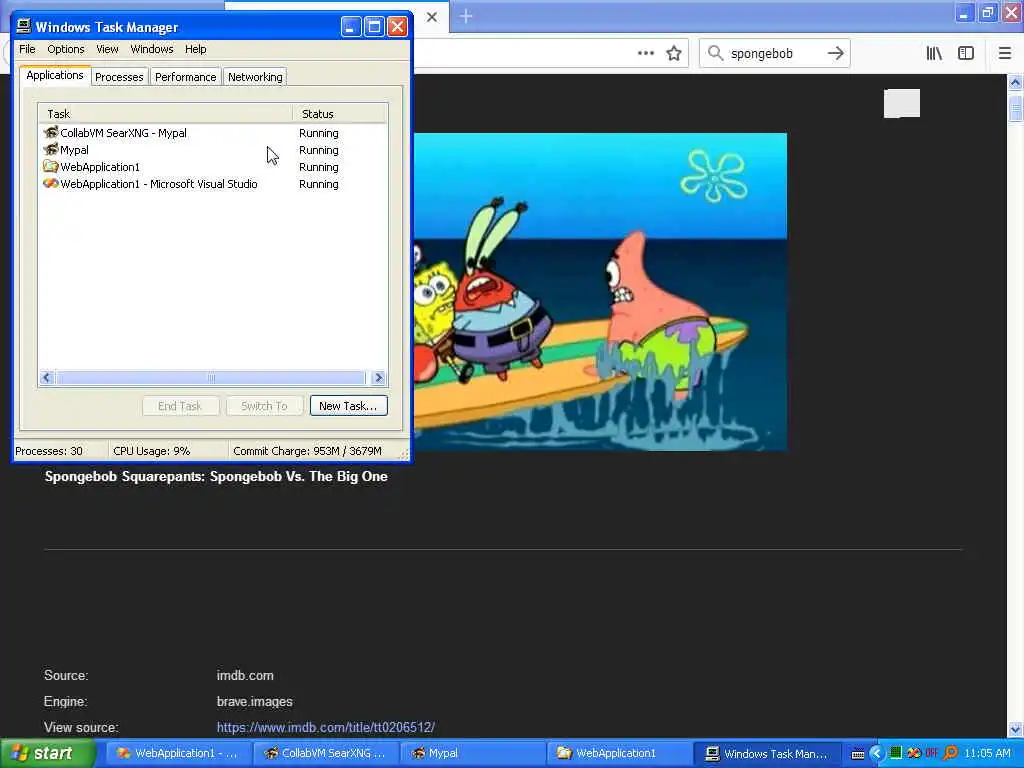The image size is (1024, 768).
Task: Open the browser hamburger menu
Action: tap(1004, 53)
